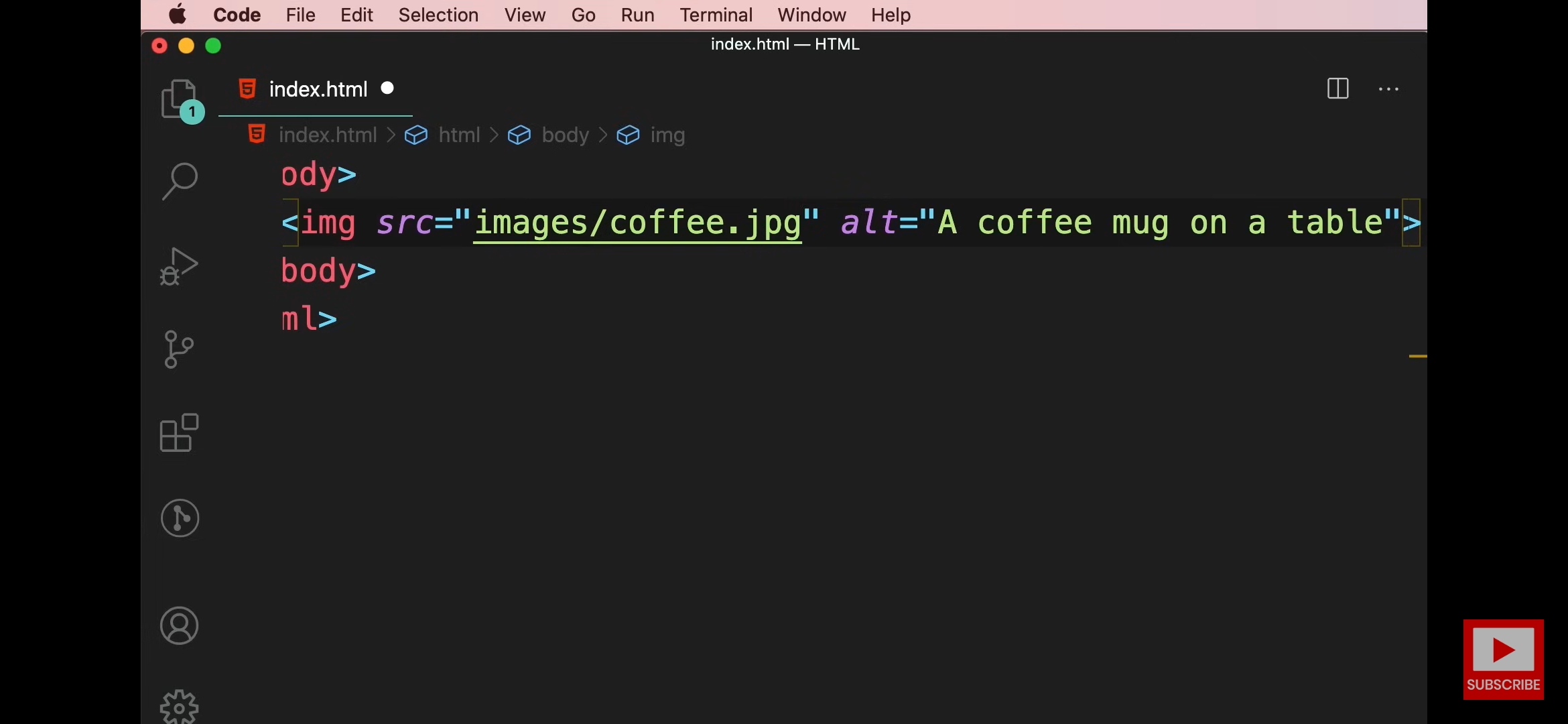Open the Help menu
Screen dimensions: 1568x724
coord(891,15)
